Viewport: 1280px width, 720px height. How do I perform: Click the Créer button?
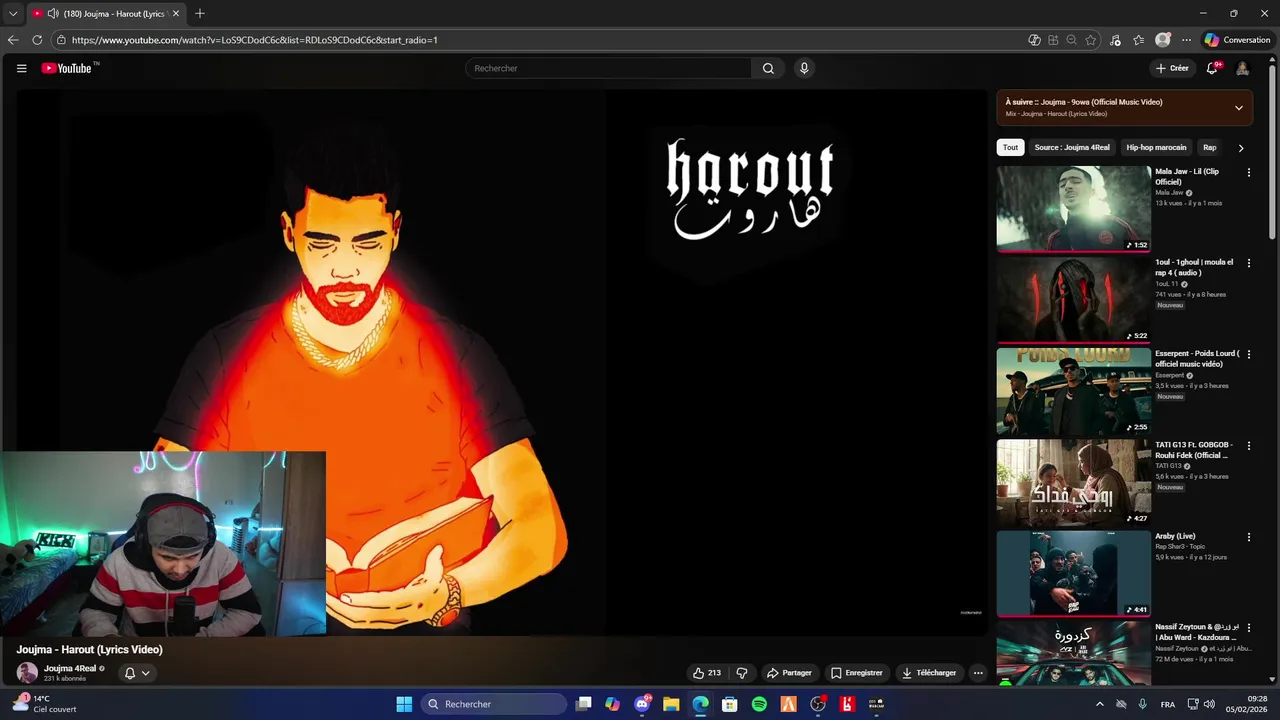(1172, 68)
